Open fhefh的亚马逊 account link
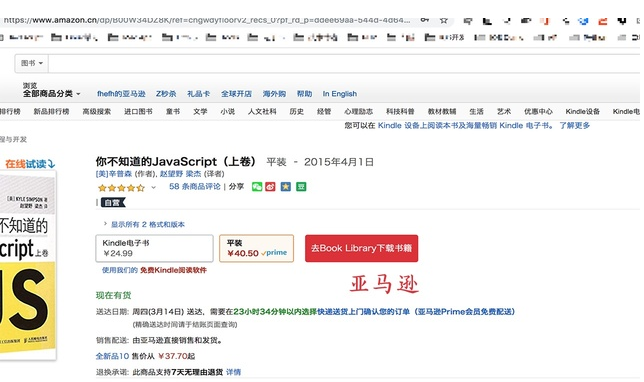The image size is (644, 382). pos(121,94)
